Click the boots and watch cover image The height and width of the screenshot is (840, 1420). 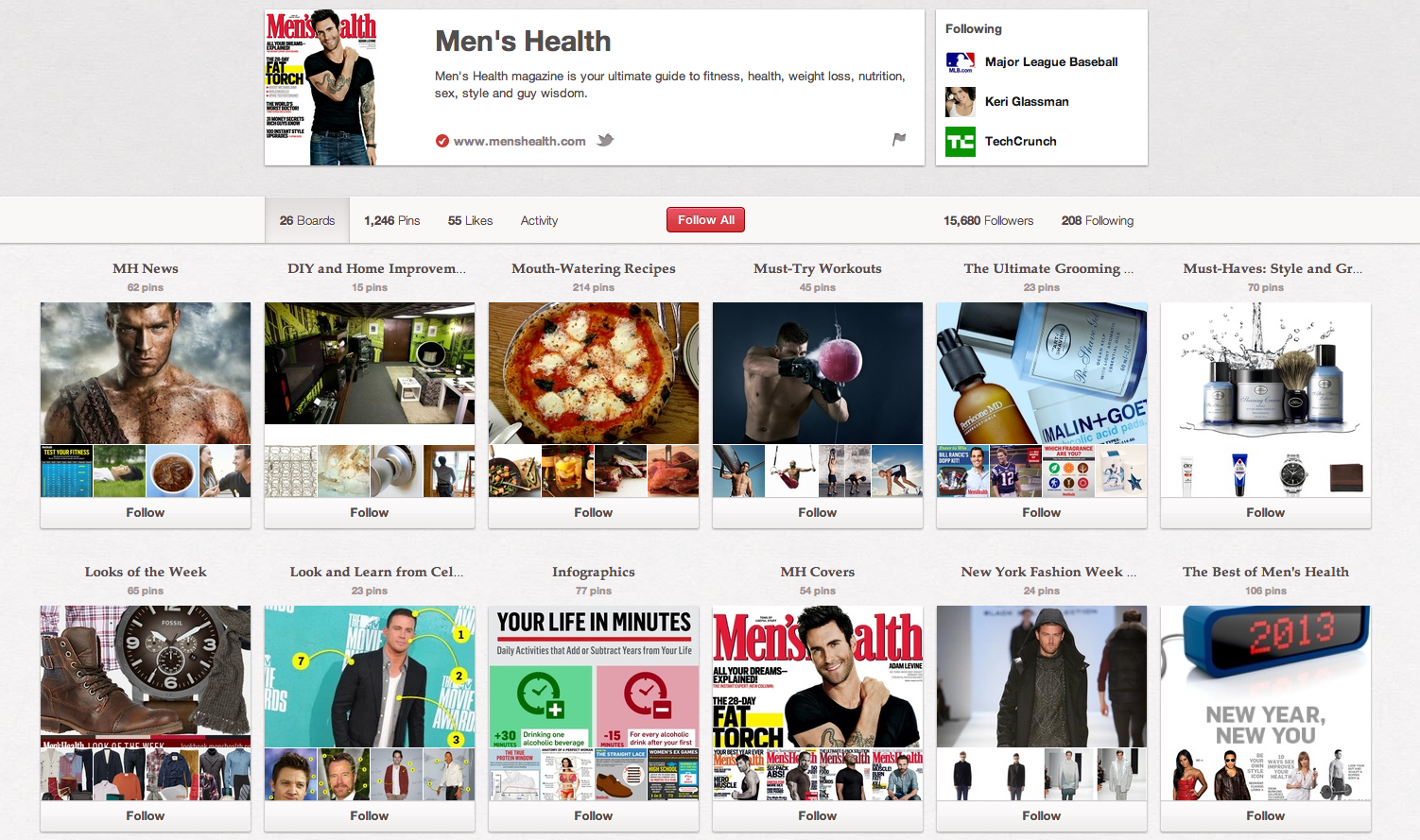146,677
